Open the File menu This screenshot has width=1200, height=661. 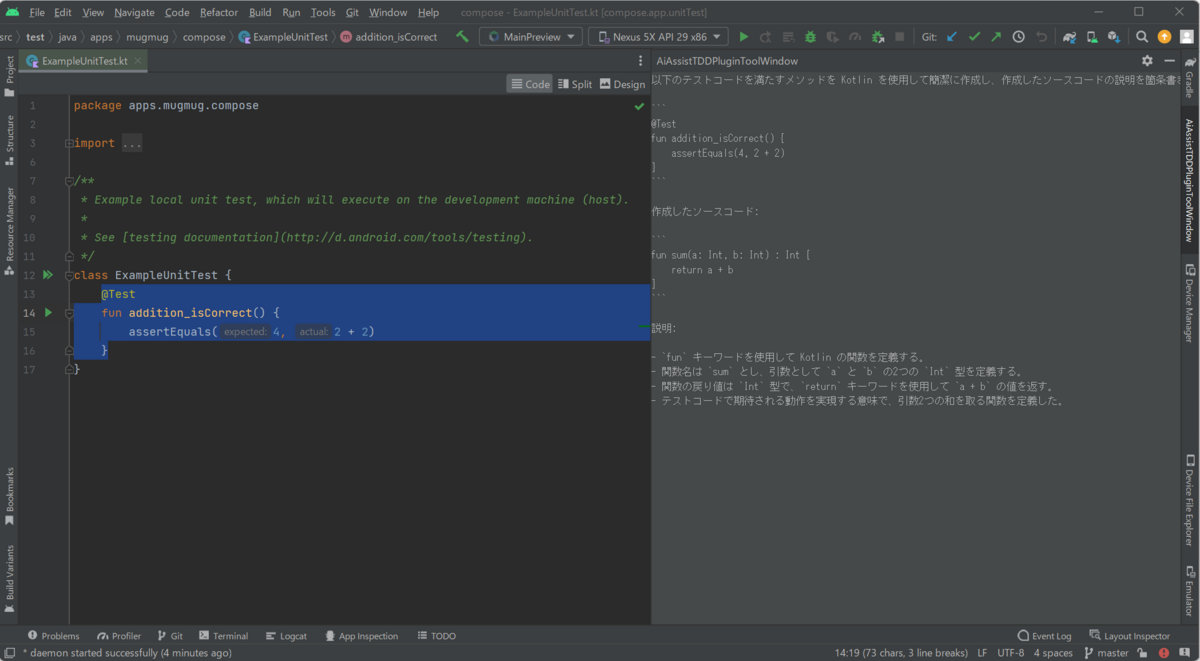tap(37, 13)
